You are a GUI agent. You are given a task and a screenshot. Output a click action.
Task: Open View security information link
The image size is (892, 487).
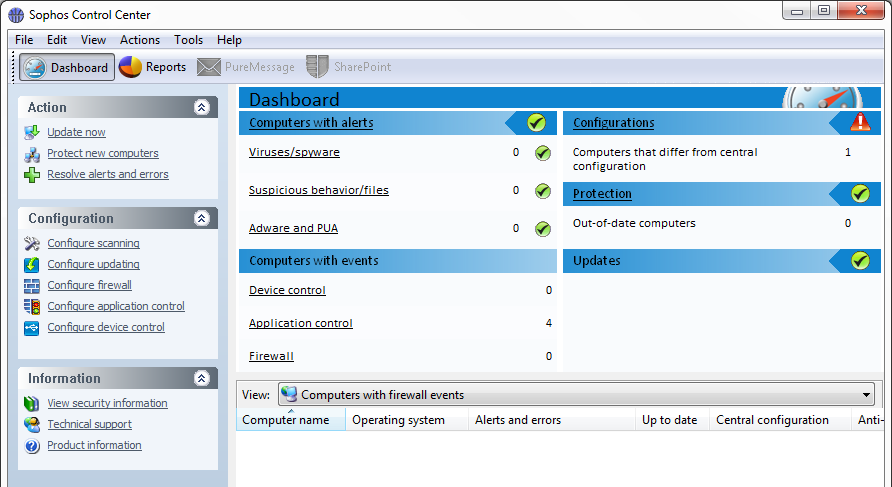tap(108, 403)
